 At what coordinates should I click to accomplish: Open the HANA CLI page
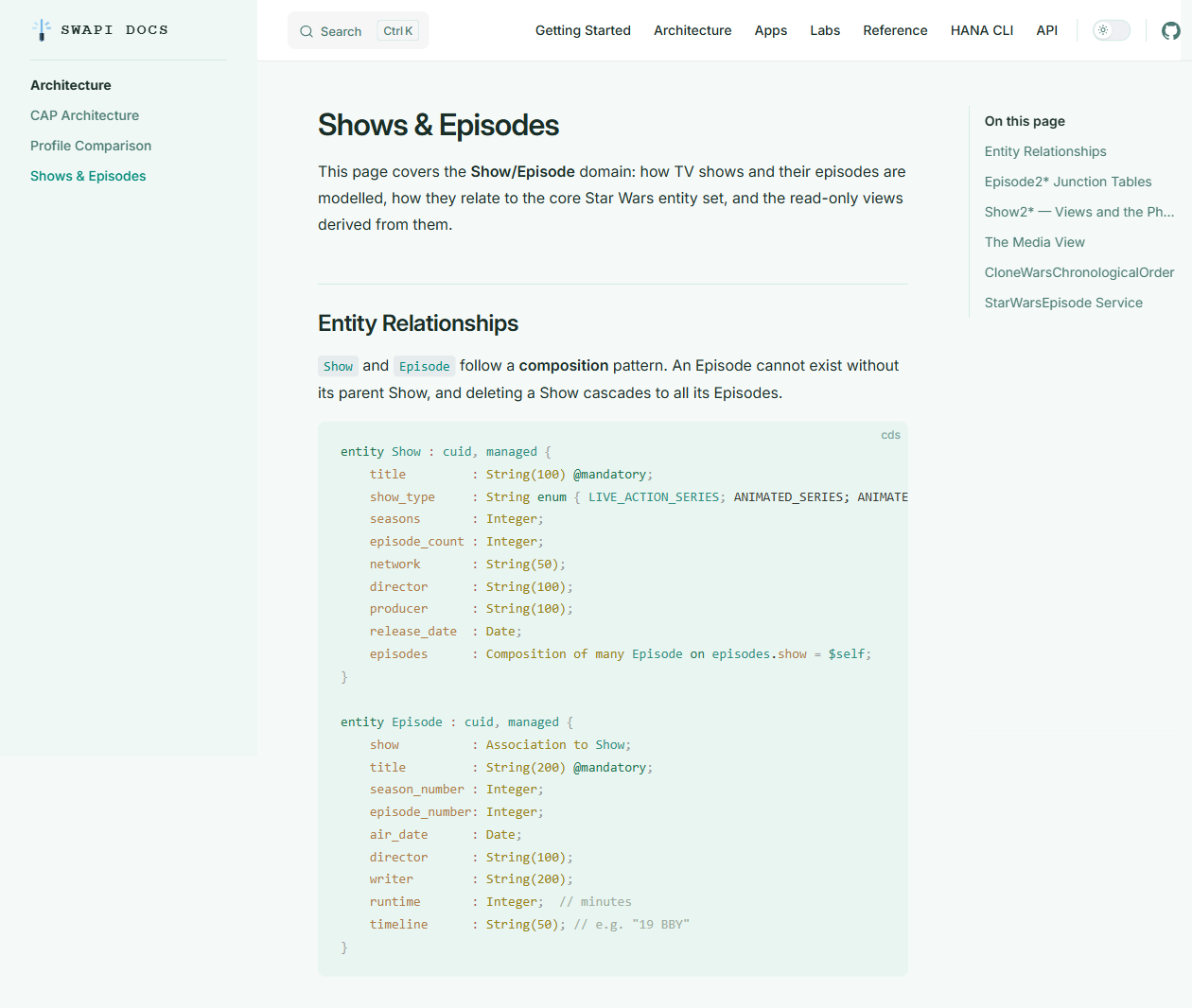pyautogui.click(x=981, y=30)
